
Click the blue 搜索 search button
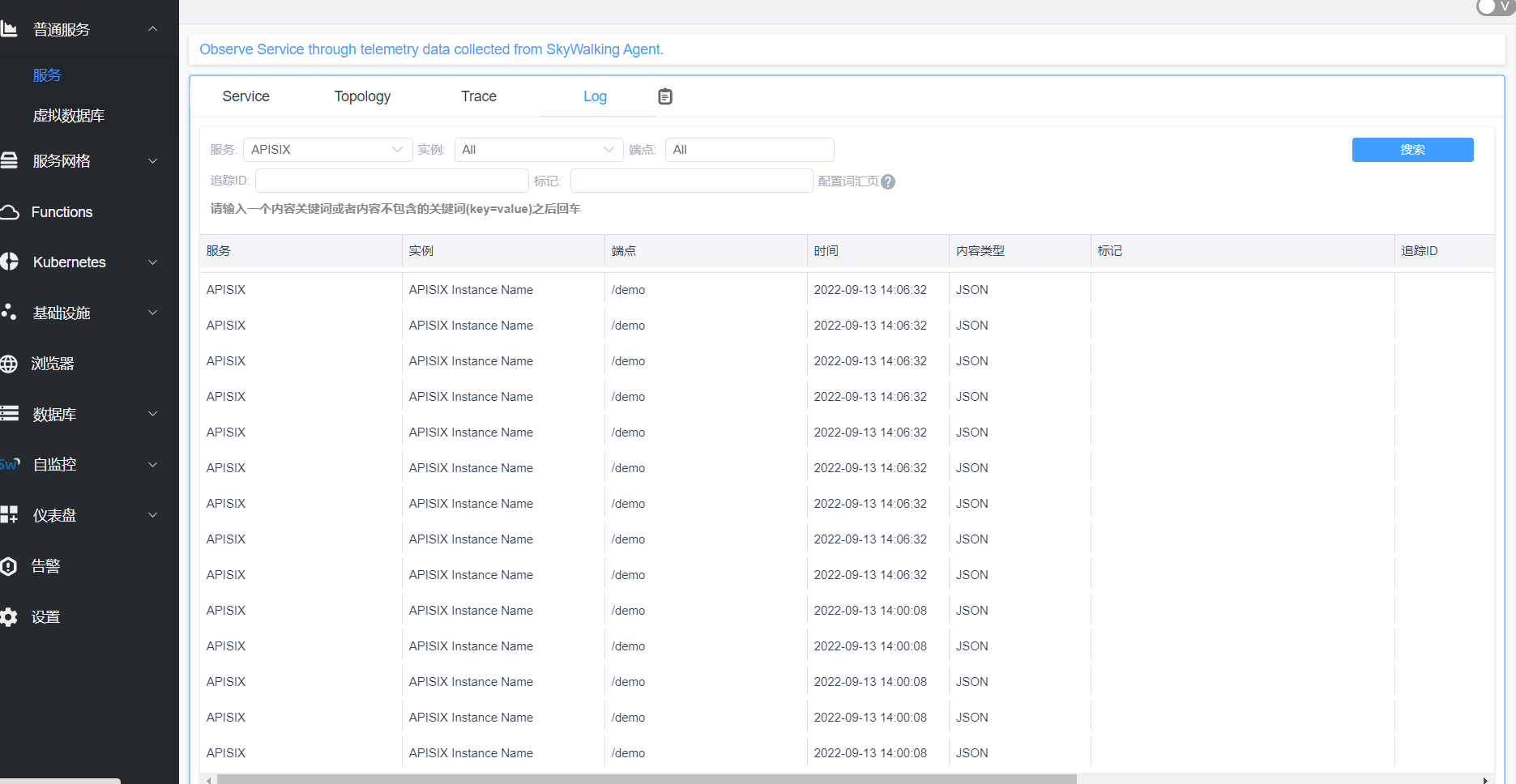point(1412,150)
